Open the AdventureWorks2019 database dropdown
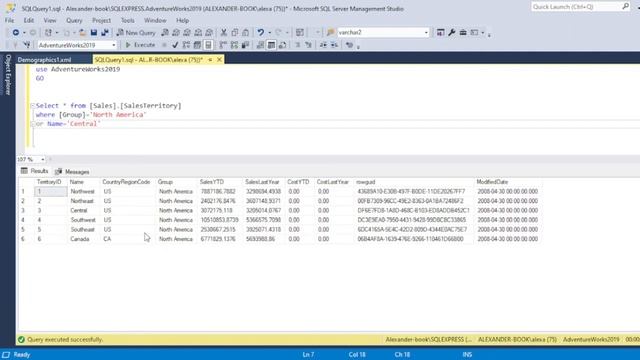Image resolution: width=640 pixels, height=360 pixels. click(x=113, y=45)
